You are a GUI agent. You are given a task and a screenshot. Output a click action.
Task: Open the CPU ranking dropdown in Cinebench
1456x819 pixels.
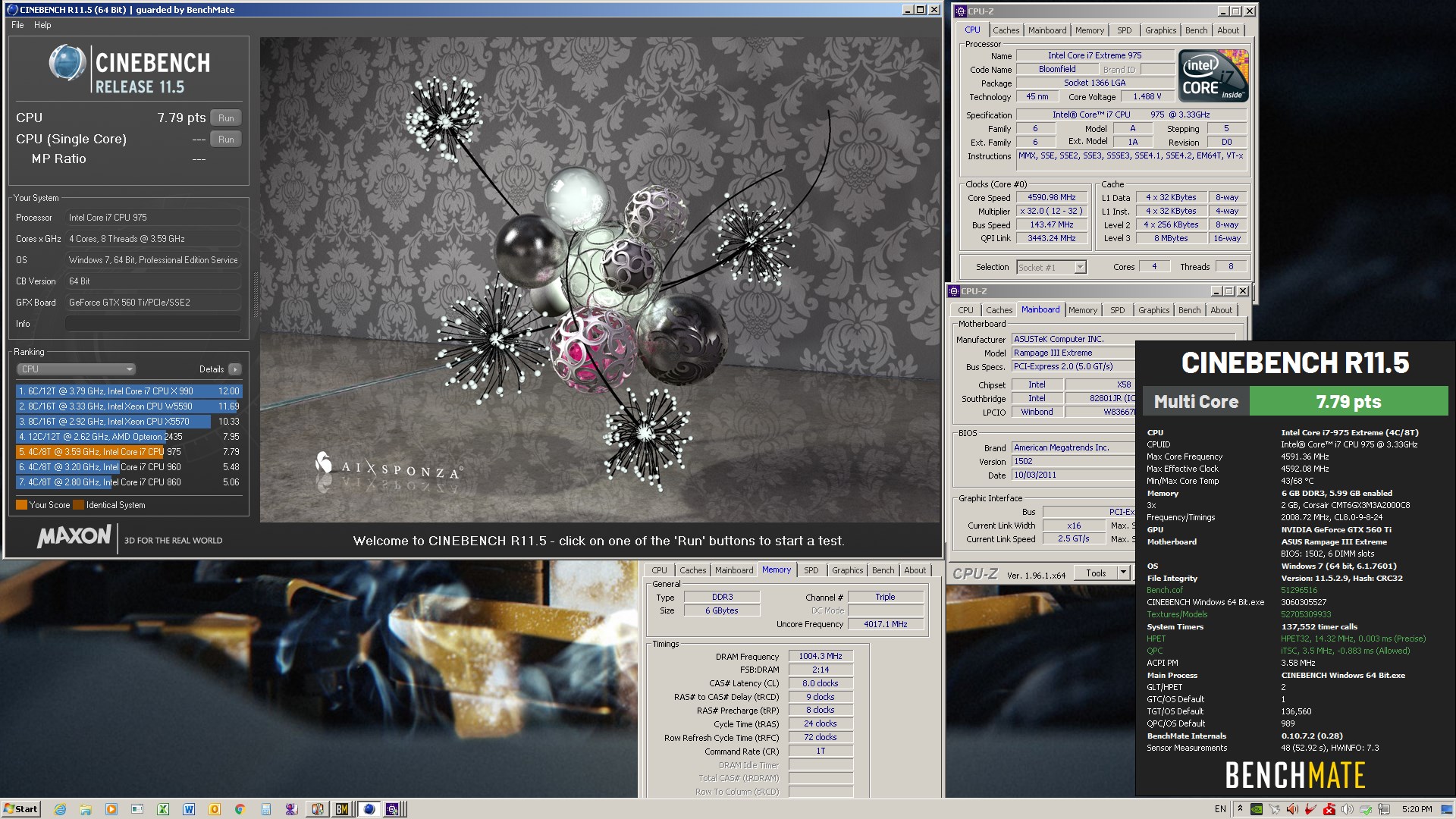point(76,369)
